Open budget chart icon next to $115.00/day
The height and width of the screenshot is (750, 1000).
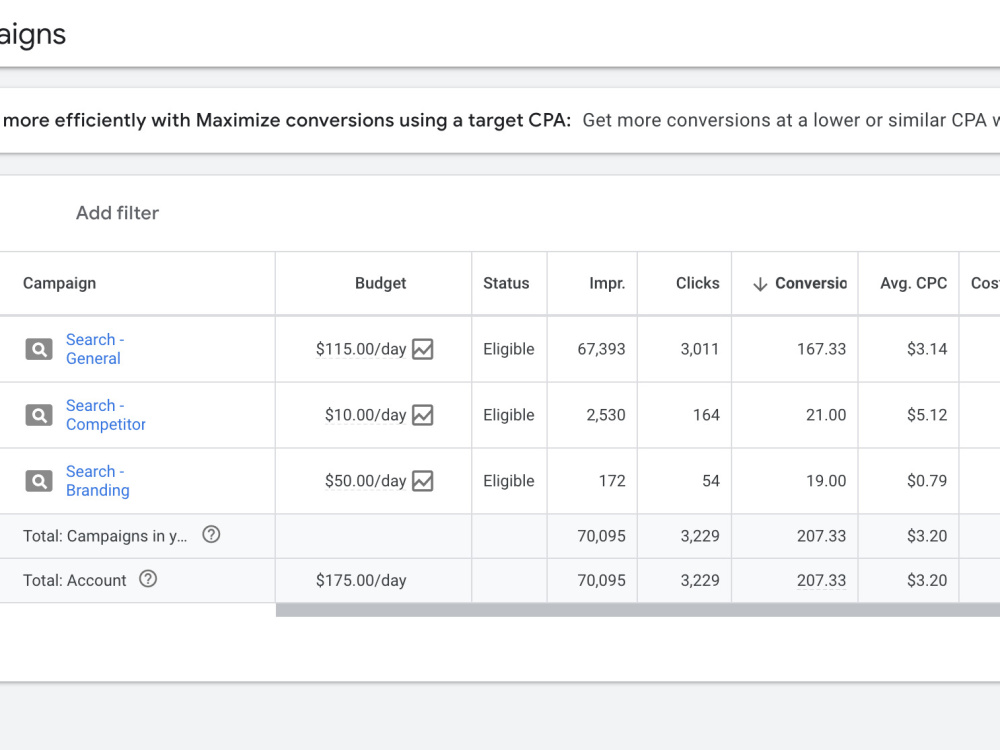[x=423, y=349]
